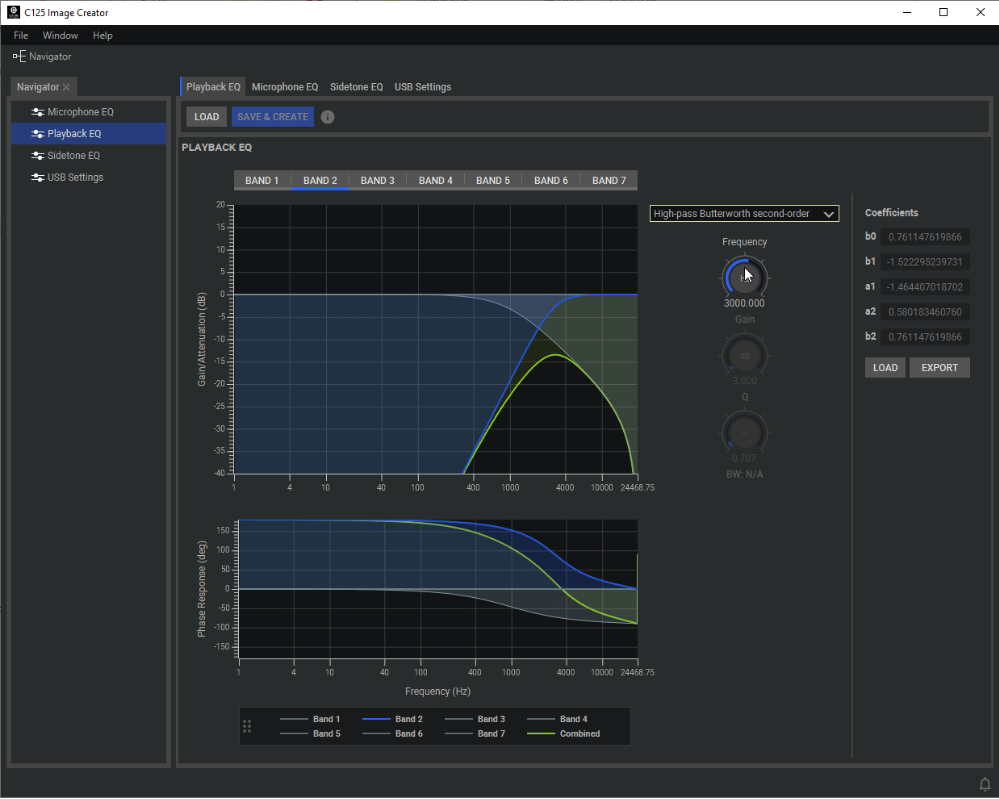Click the legend drag handle icon

(x=247, y=726)
